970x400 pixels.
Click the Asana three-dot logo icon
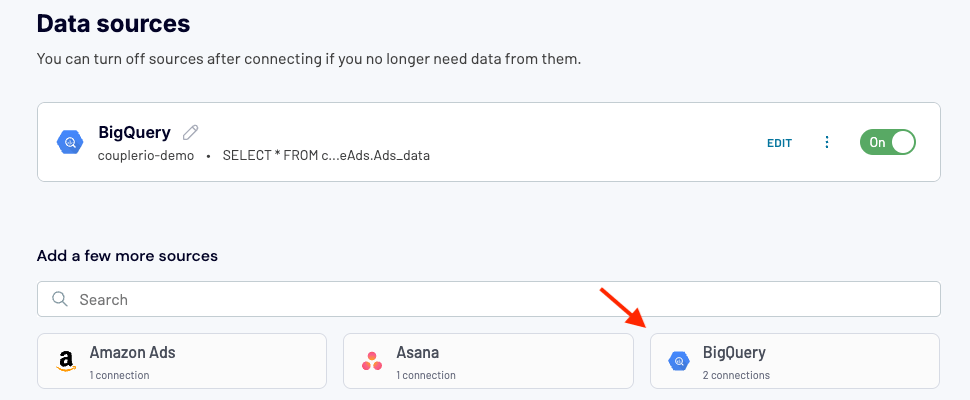tap(372, 361)
